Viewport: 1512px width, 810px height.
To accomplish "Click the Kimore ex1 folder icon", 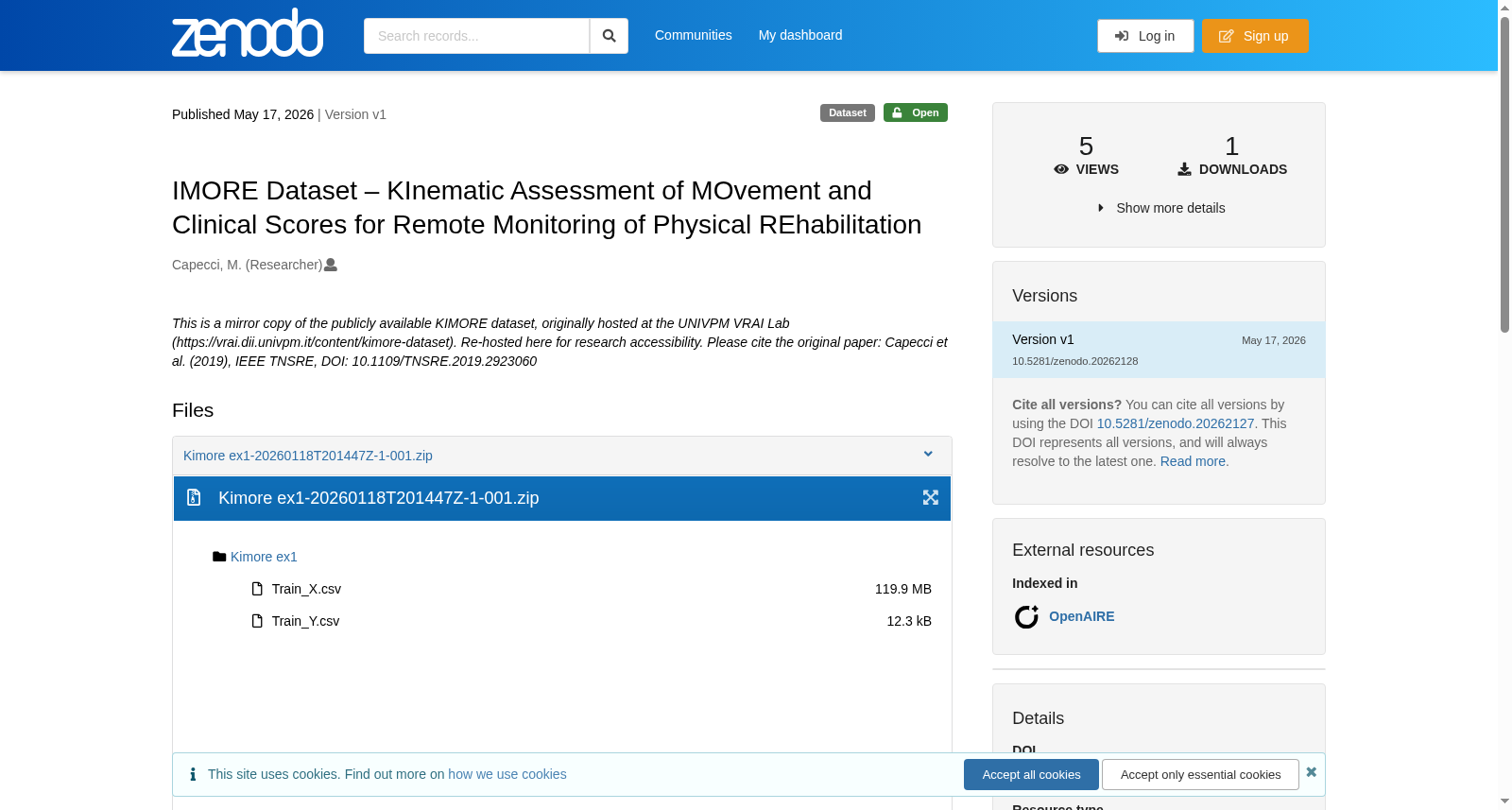I will (x=219, y=557).
